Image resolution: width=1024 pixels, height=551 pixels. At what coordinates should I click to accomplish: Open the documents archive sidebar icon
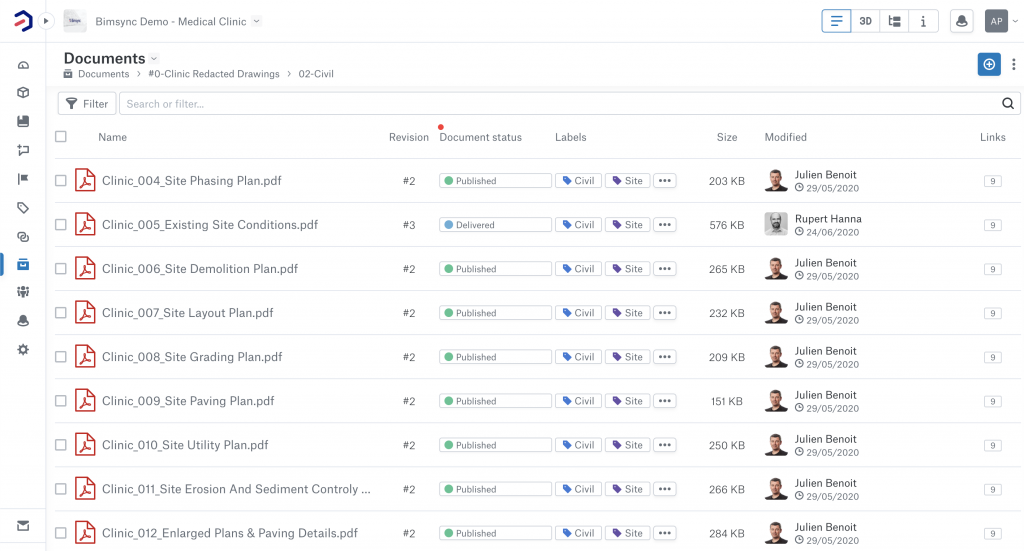pyautogui.click(x=23, y=264)
